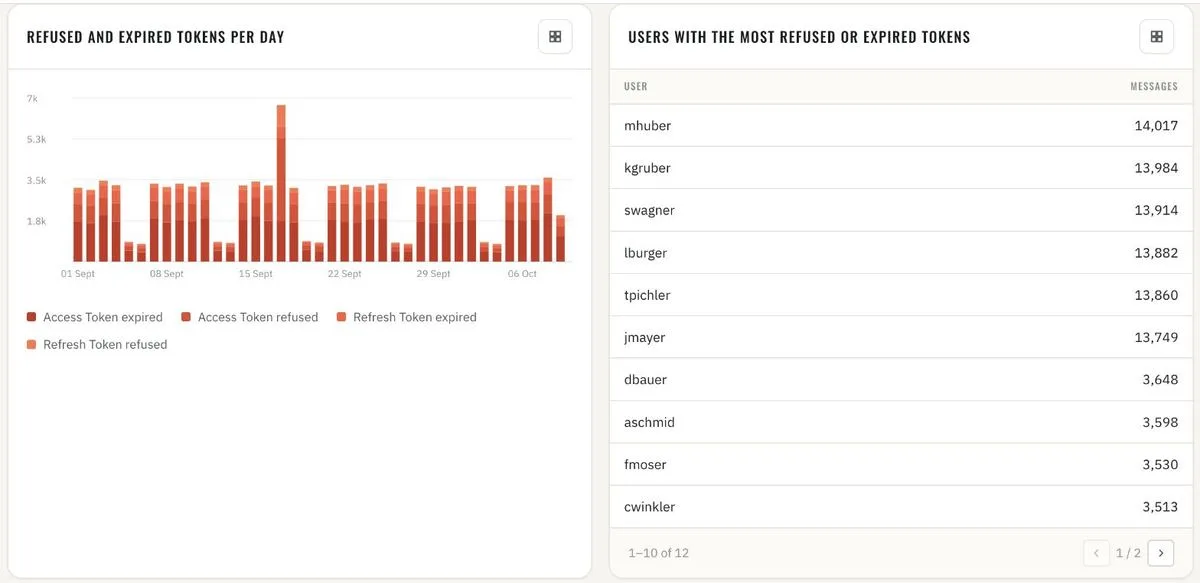
Task: Click message count 13,914
Action: tap(1156, 210)
